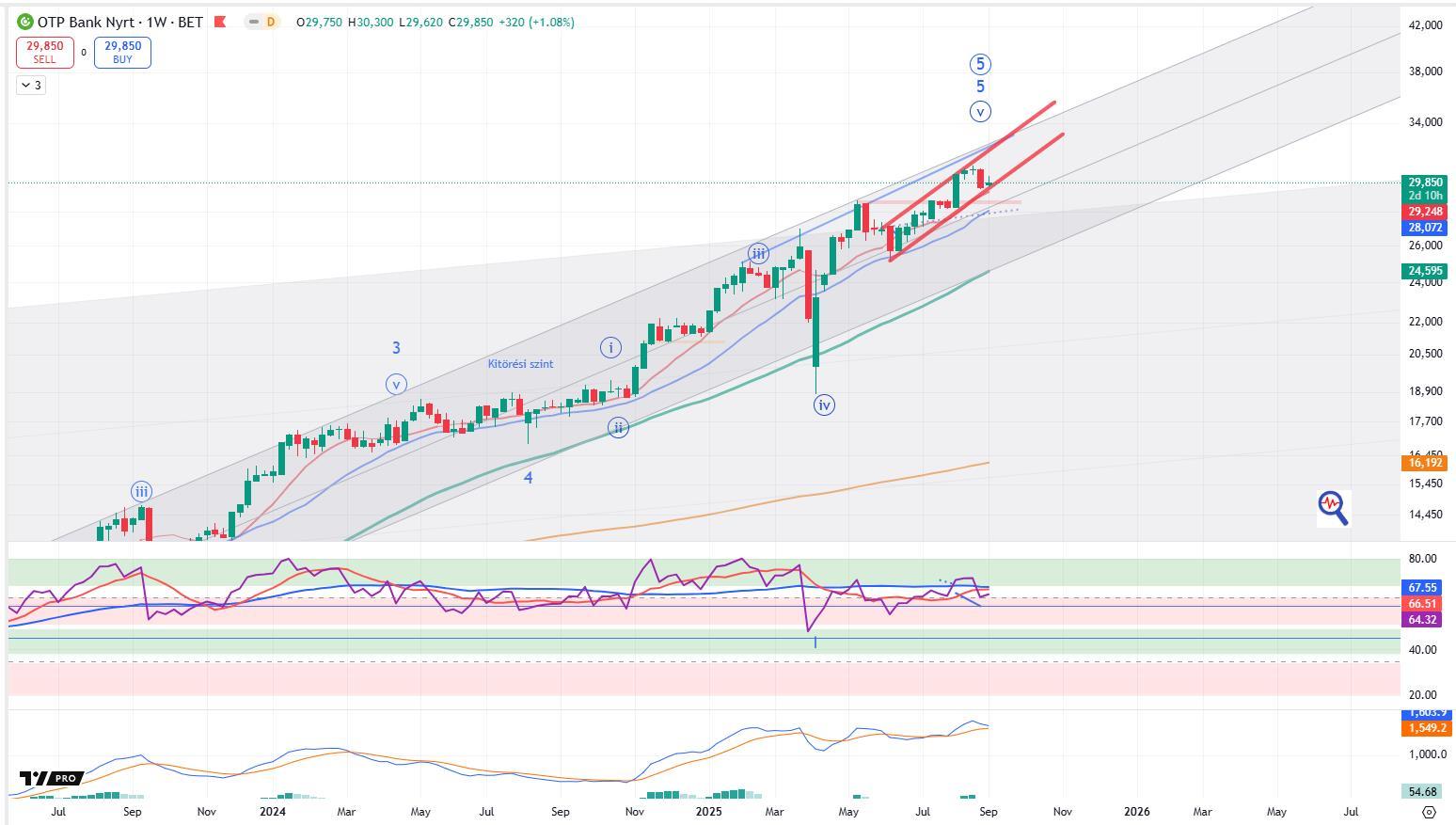Click the H30,300 high value
Viewport: 1456px width, 825px height.
tap(371, 22)
